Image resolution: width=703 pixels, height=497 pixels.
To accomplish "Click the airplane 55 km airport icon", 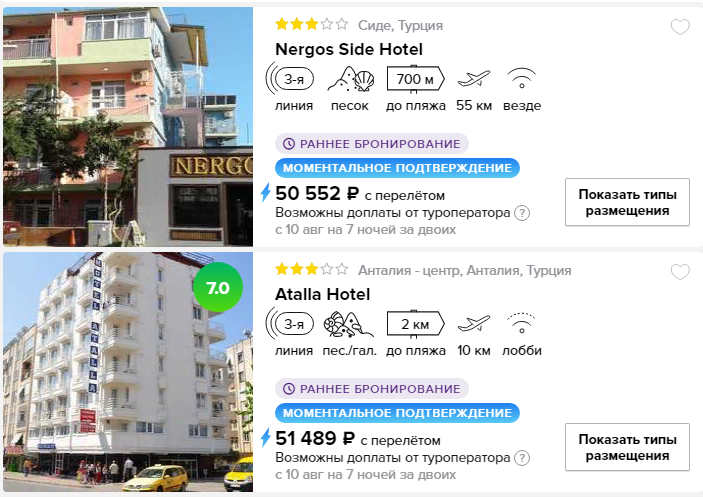I will 474,79.
